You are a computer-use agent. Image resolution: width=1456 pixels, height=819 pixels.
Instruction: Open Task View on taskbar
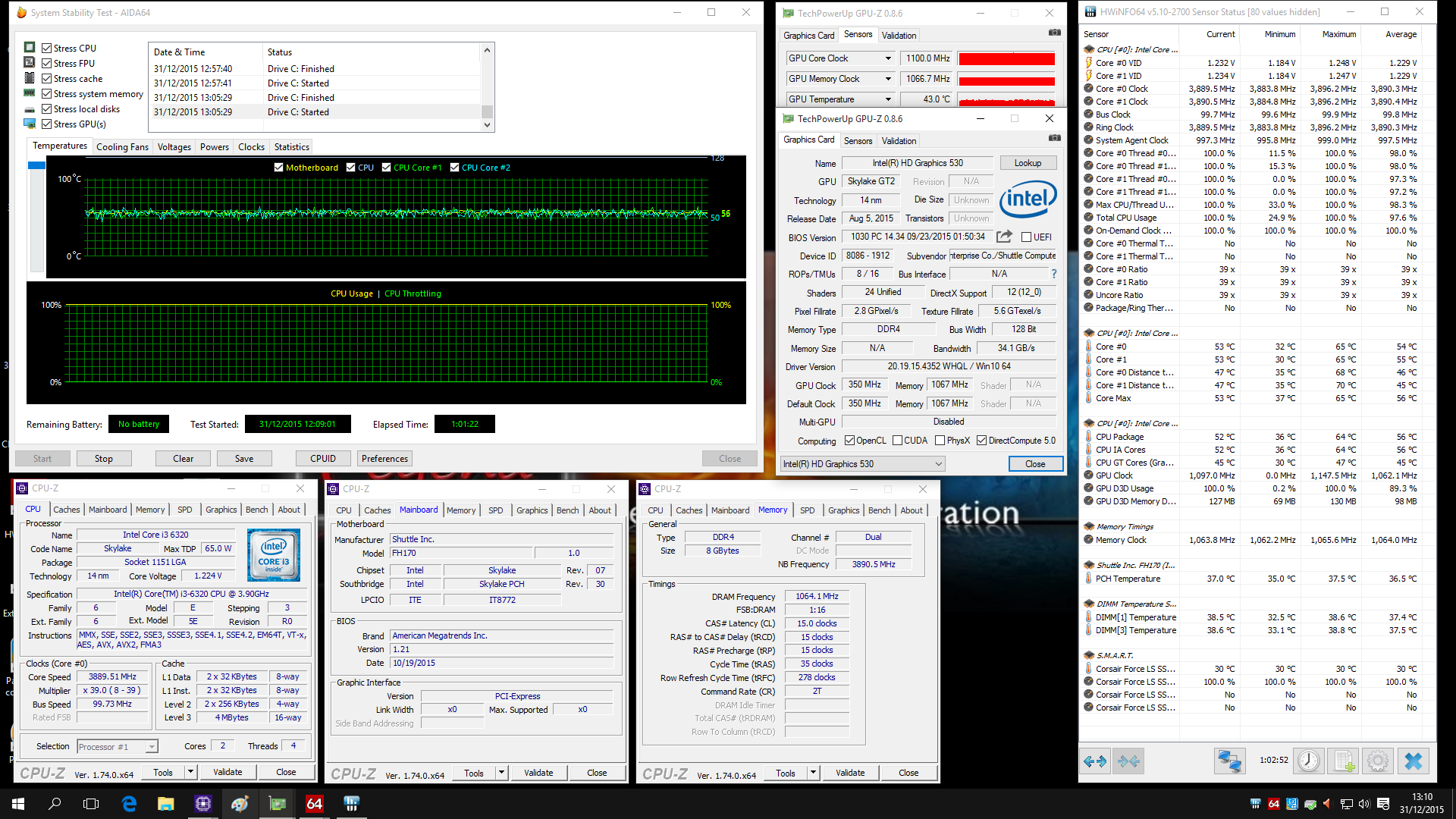91,804
